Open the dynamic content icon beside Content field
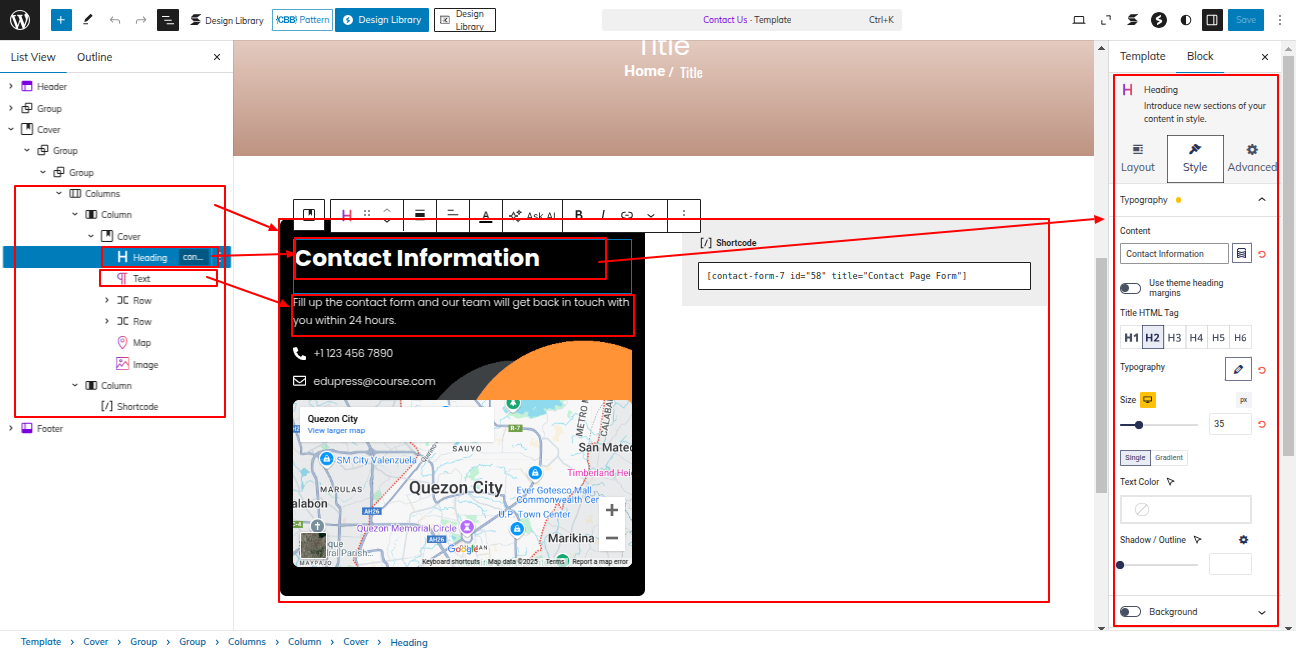1296x654 pixels. [x=1241, y=254]
